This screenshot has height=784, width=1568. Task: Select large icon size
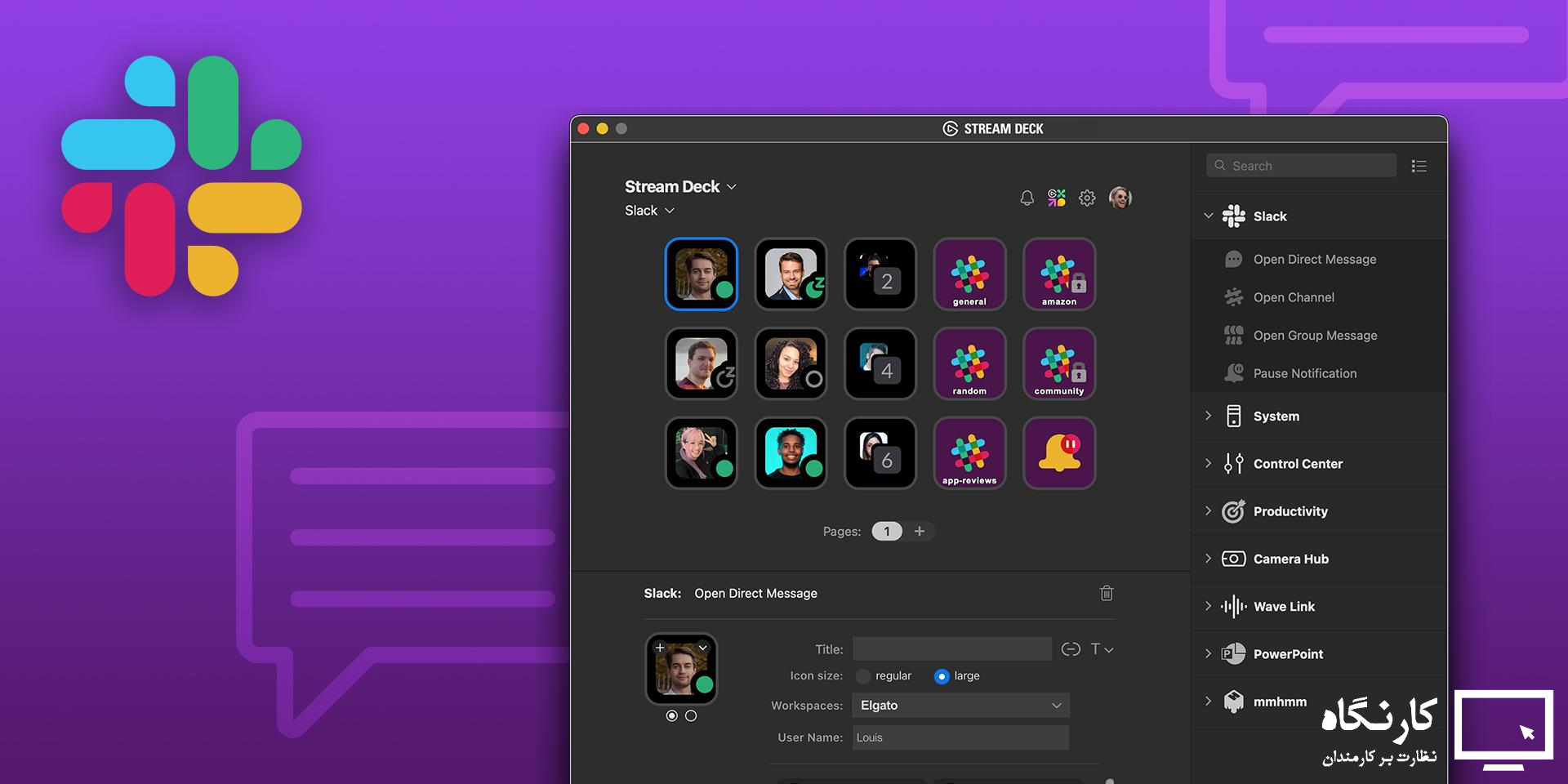pos(942,676)
